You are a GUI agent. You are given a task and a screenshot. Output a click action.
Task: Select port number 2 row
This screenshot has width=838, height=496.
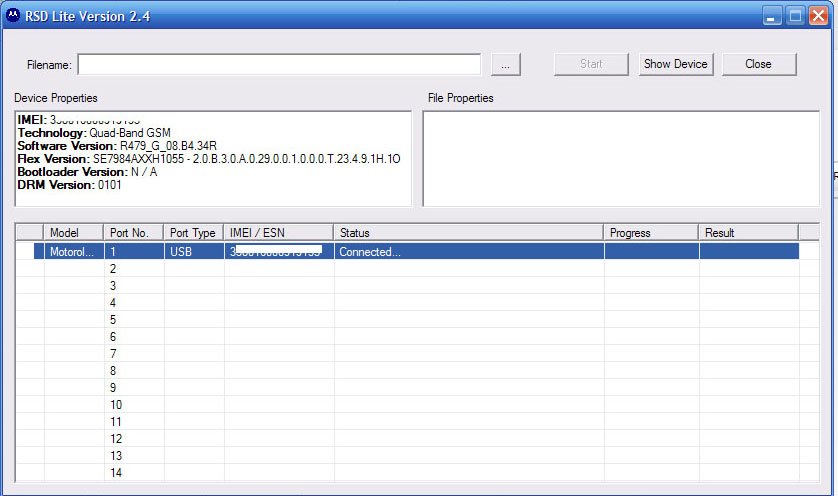click(417, 269)
